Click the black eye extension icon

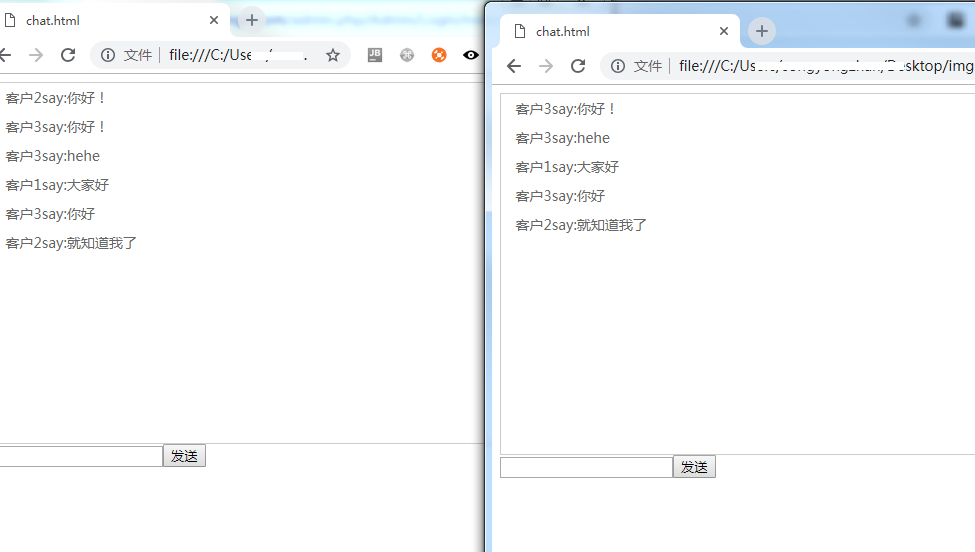(470, 55)
